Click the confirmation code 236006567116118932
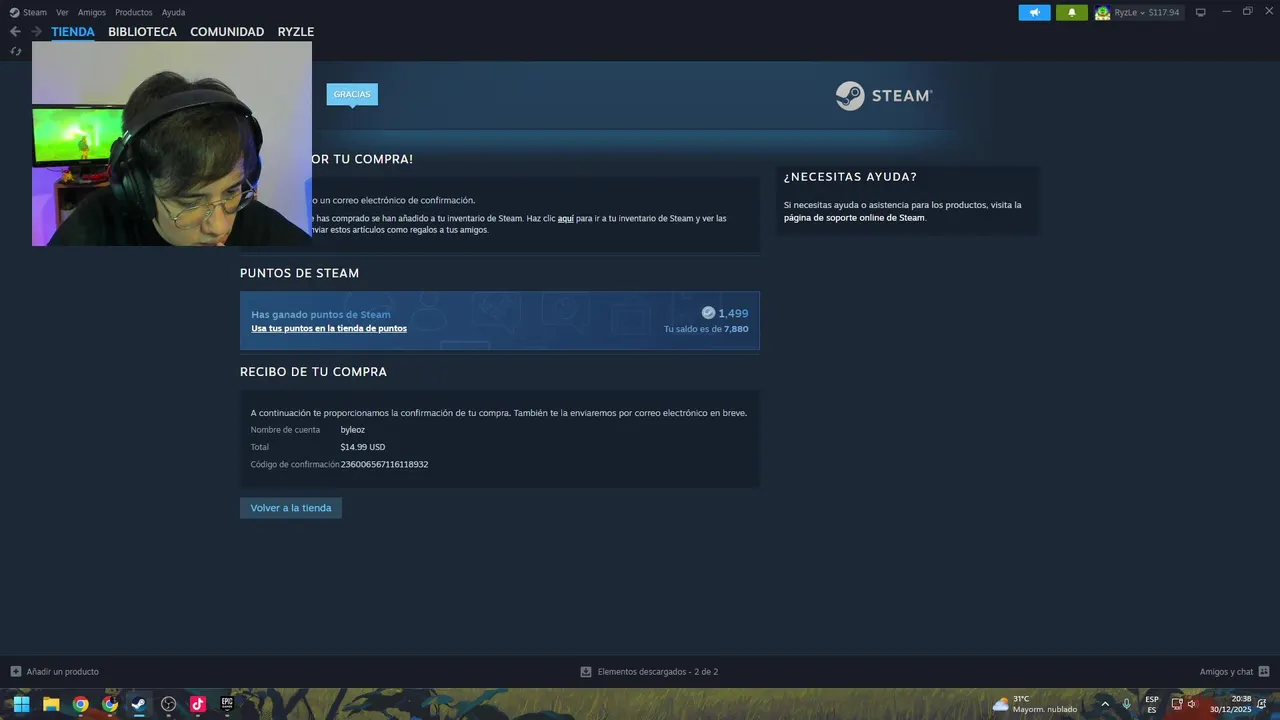 click(384, 464)
